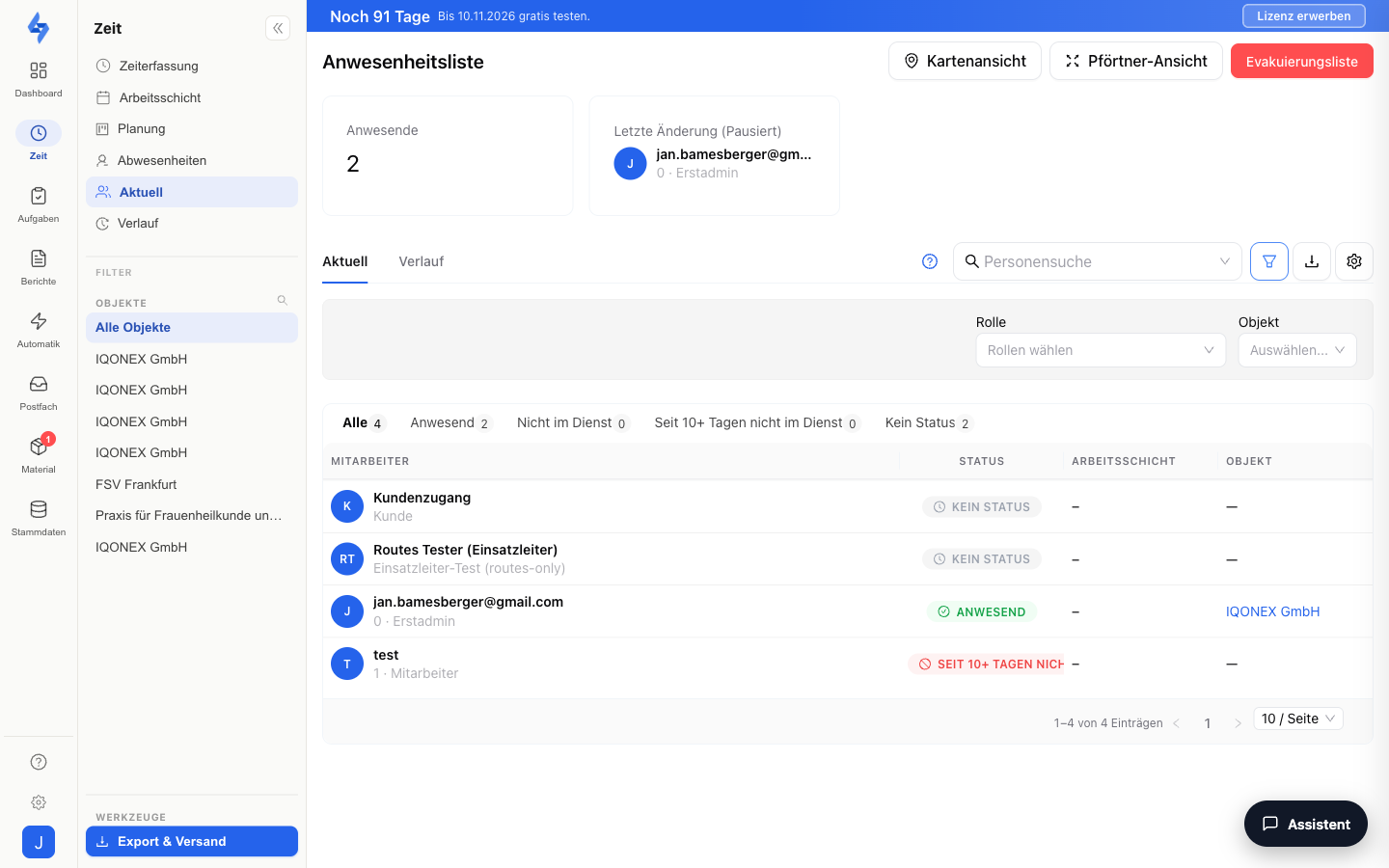Viewport: 1389px width, 868px height.
Task: Click jan.bamesberger@gmail.com in table
Action: [468, 602]
